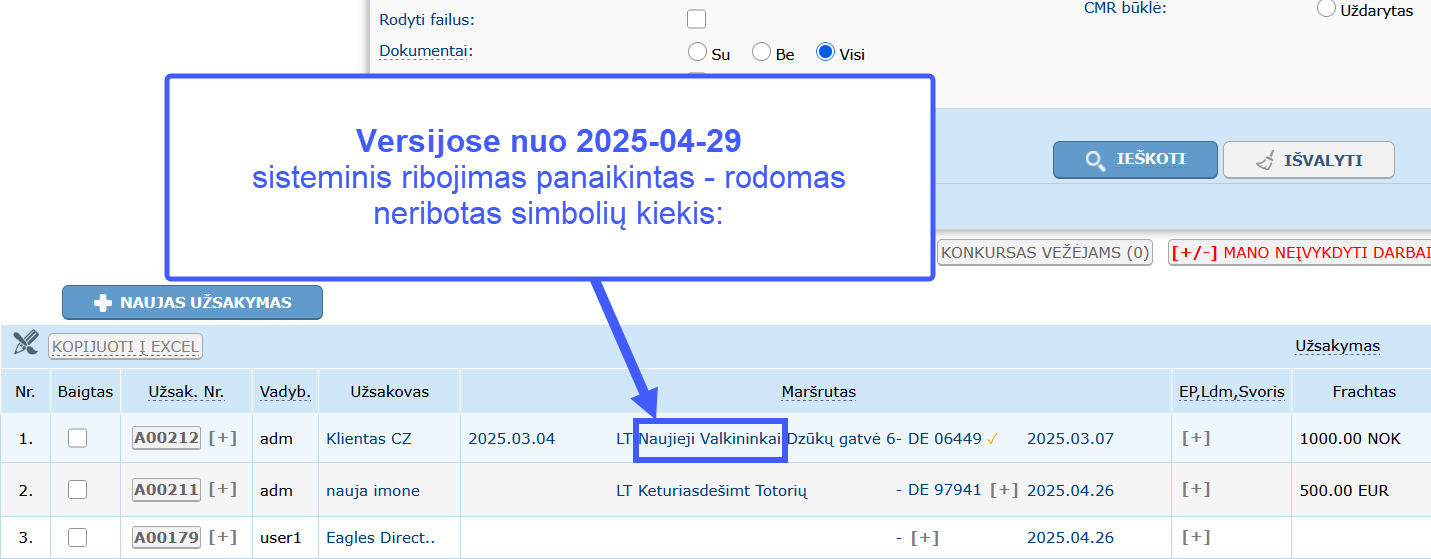
Task: Open client nauja imone link
Action: [373, 490]
